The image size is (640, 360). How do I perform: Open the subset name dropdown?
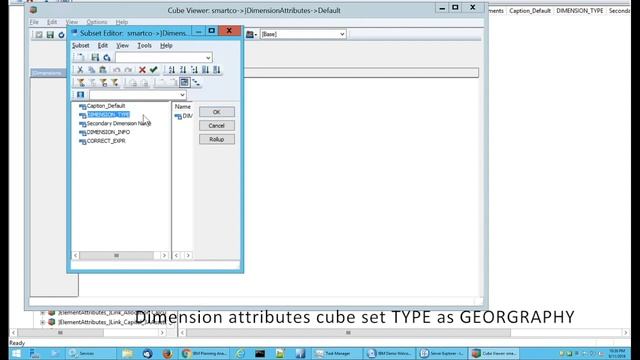tap(208, 58)
